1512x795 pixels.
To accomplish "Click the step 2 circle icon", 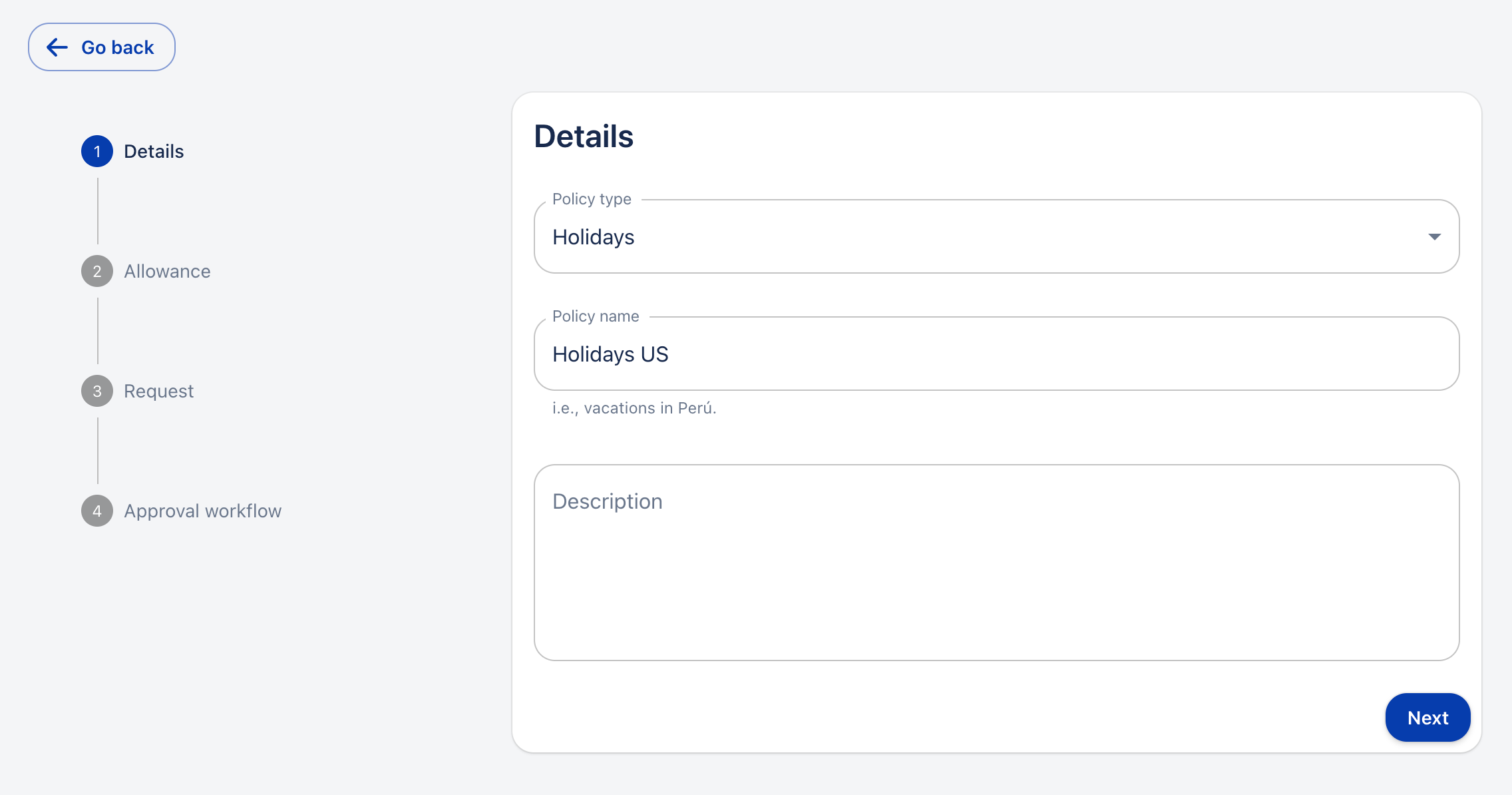I will (x=97, y=271).
